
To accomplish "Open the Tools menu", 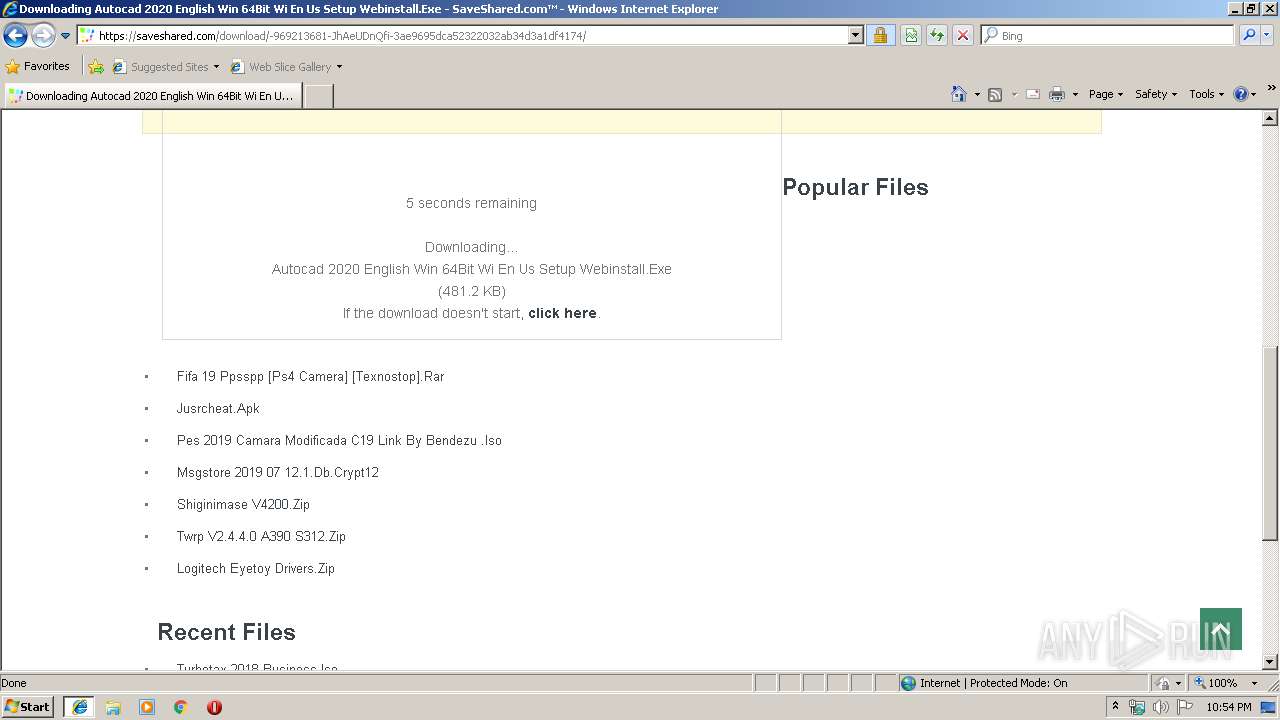I will [1206, 94].
